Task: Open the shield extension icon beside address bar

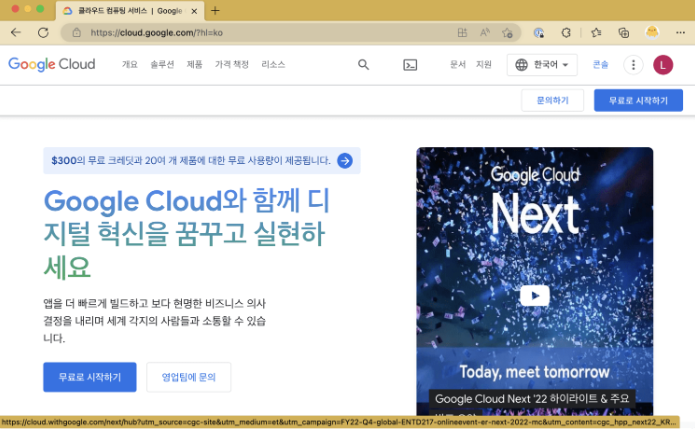Action: 539,32
